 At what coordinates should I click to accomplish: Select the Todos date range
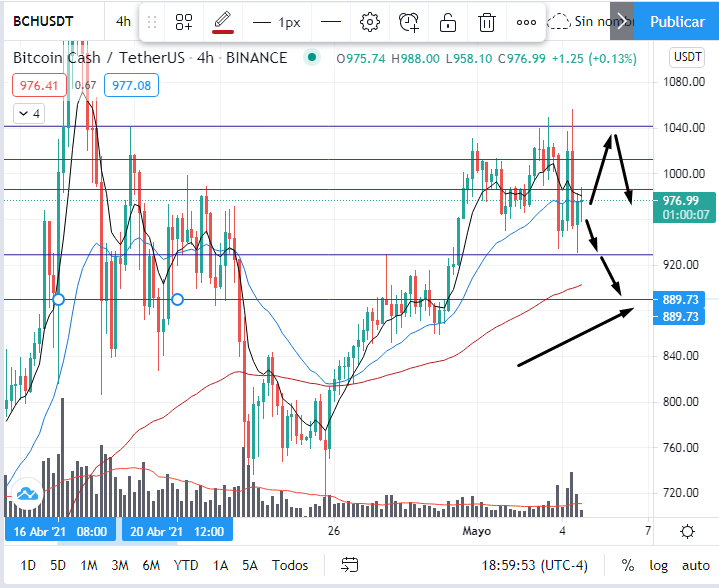click(x=289, y=565)
